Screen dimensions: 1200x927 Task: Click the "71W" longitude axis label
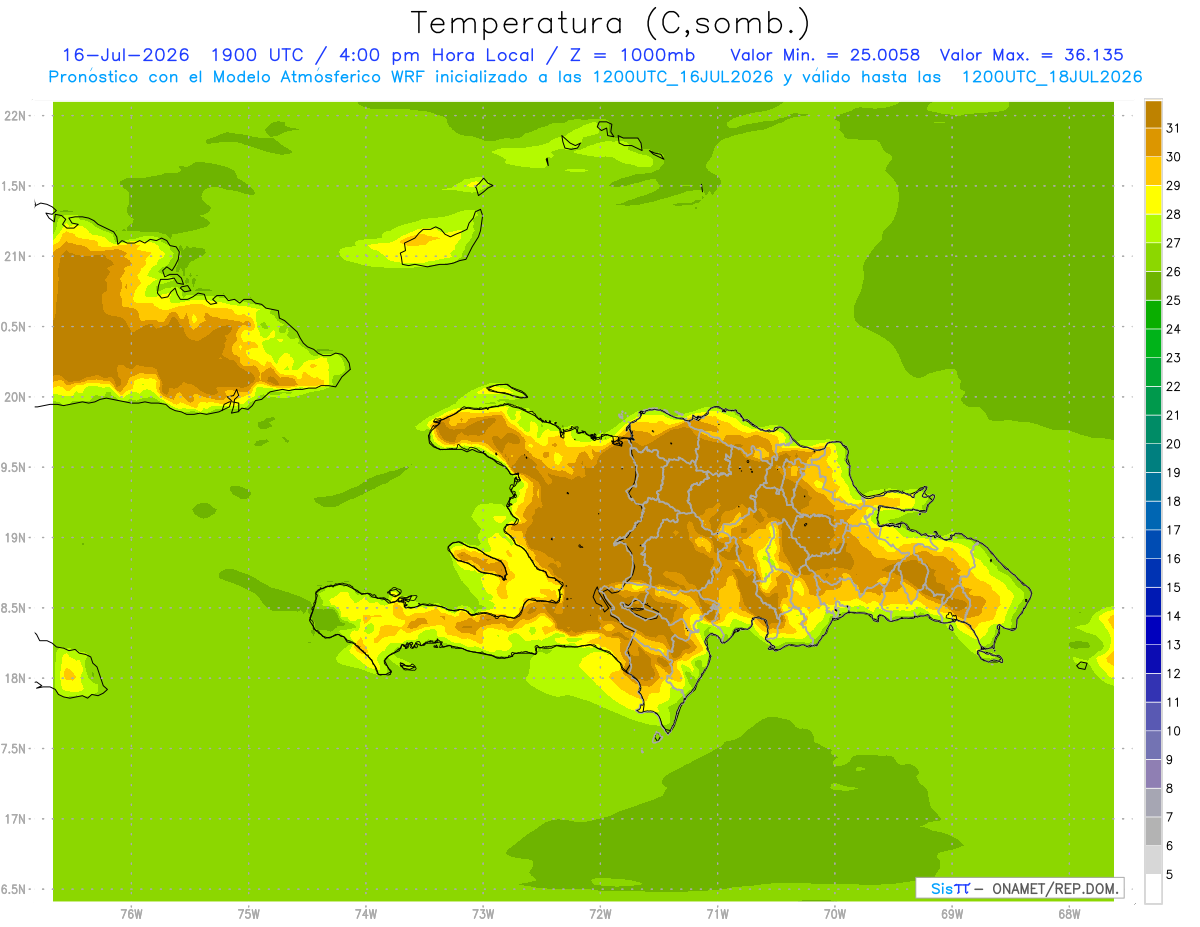[x=718, y=914]
